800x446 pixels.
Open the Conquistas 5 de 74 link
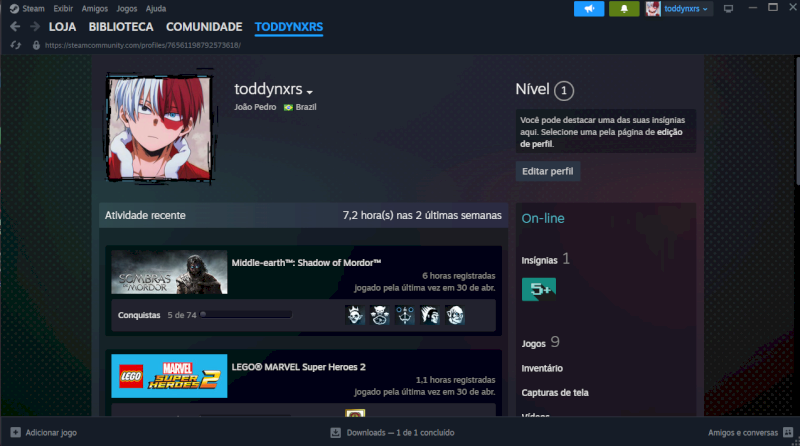pyautogui.click(x=157, y=315)
